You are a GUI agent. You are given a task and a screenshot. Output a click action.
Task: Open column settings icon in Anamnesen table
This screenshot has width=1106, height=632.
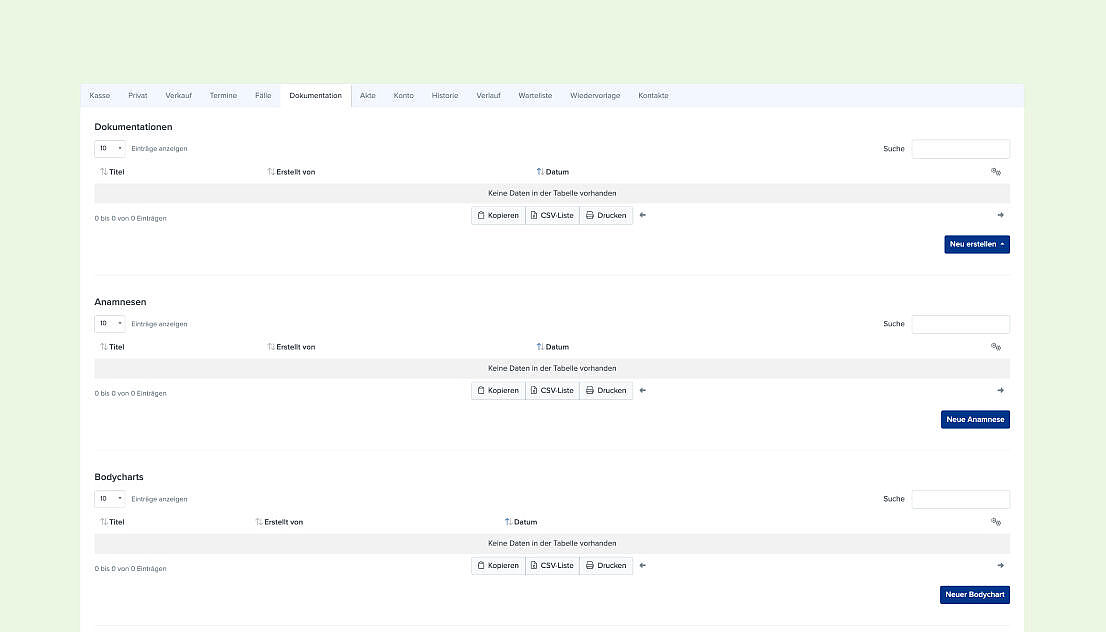click(995, 346)
